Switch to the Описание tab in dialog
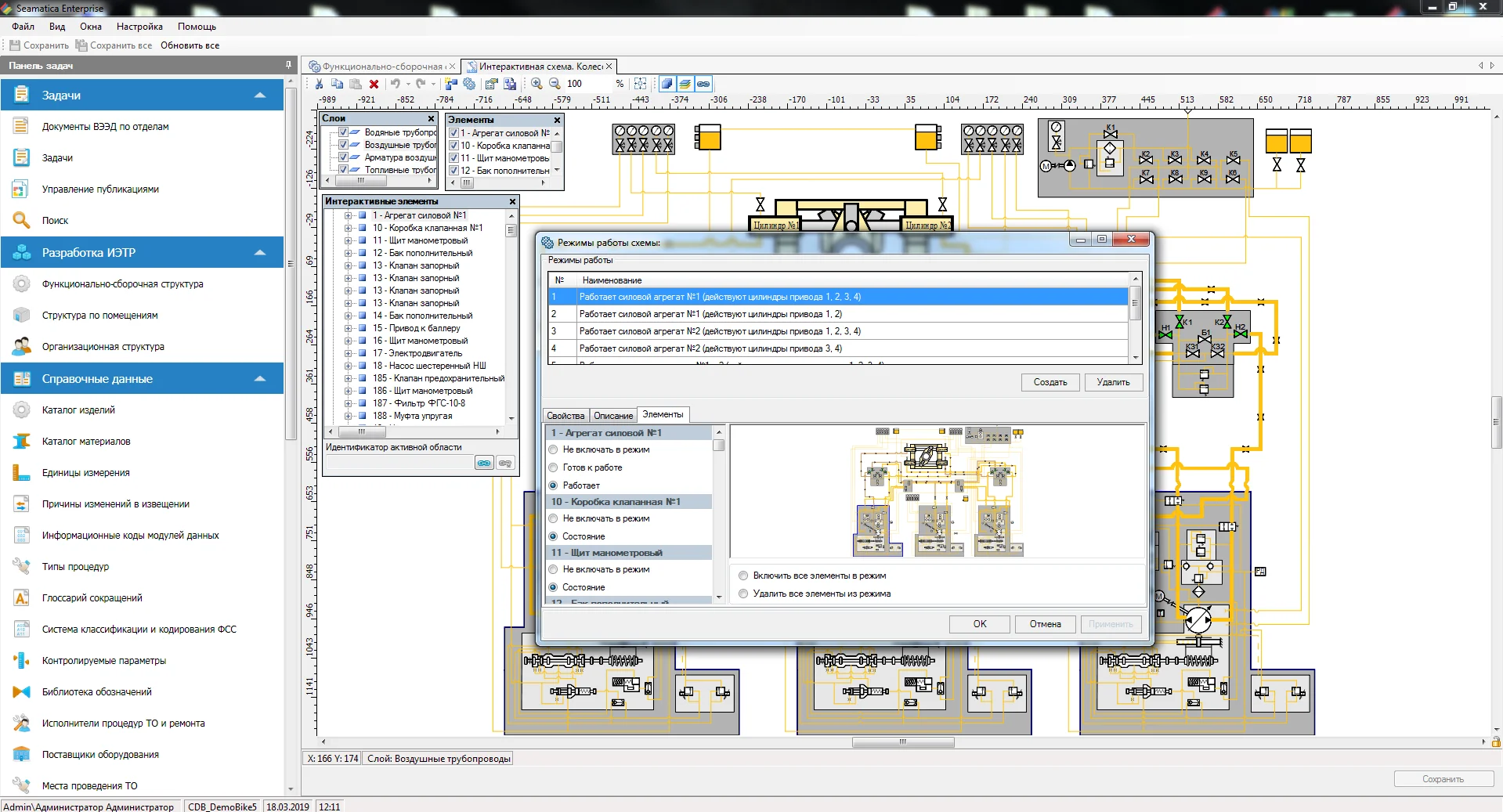This screenshot has height=812, width=1503. [613, 416]
